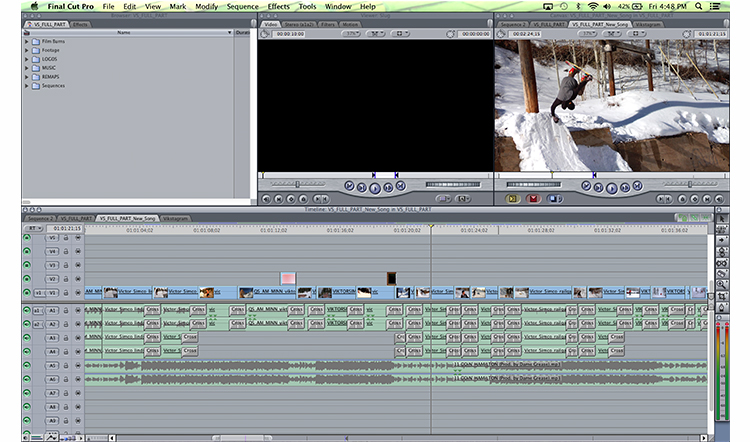Switch to the Vikstagram tab in the Timeline
This screenshot has width=750, height=442.
(x=175, y=218)
